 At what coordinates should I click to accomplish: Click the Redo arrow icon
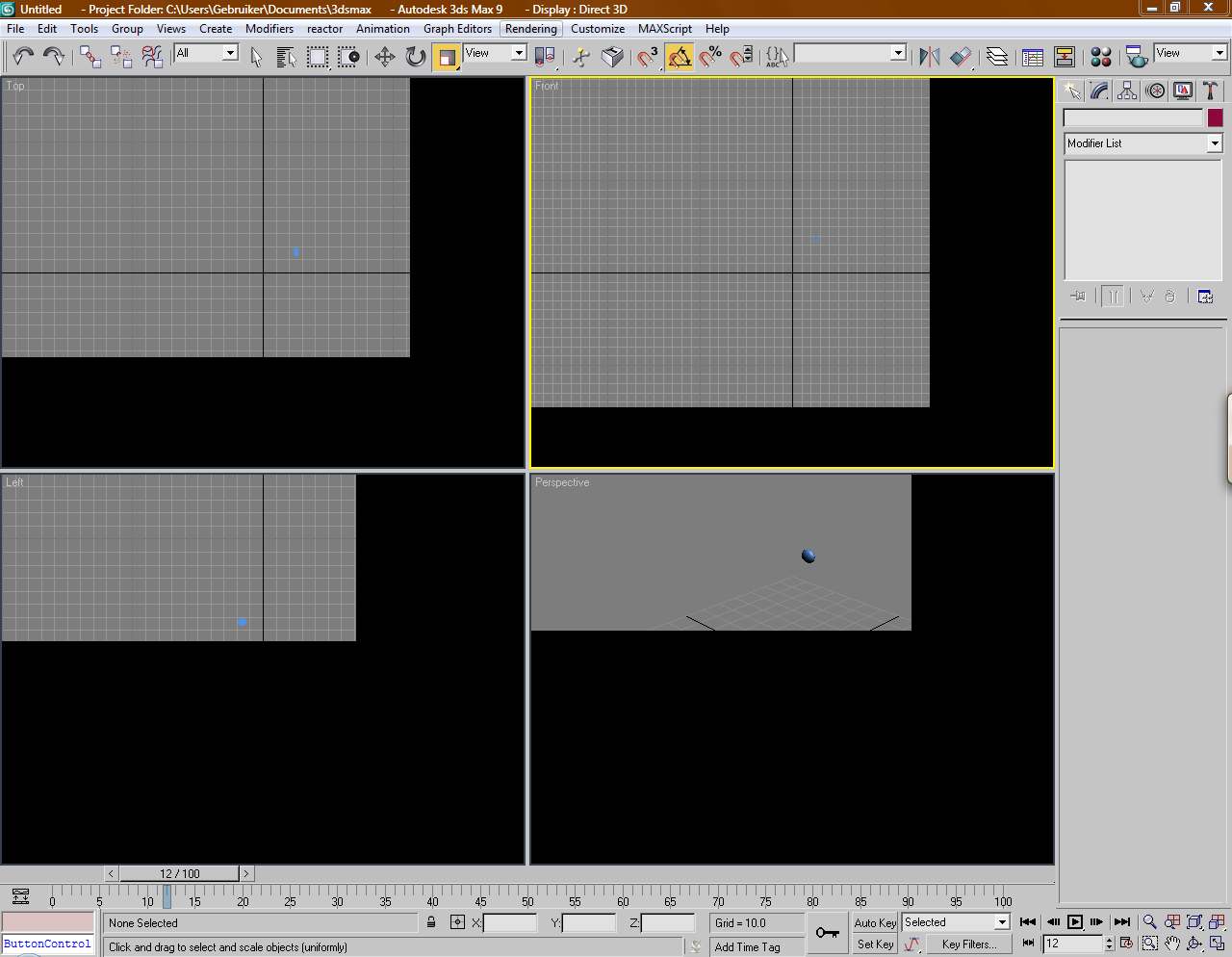coord(54,57)
